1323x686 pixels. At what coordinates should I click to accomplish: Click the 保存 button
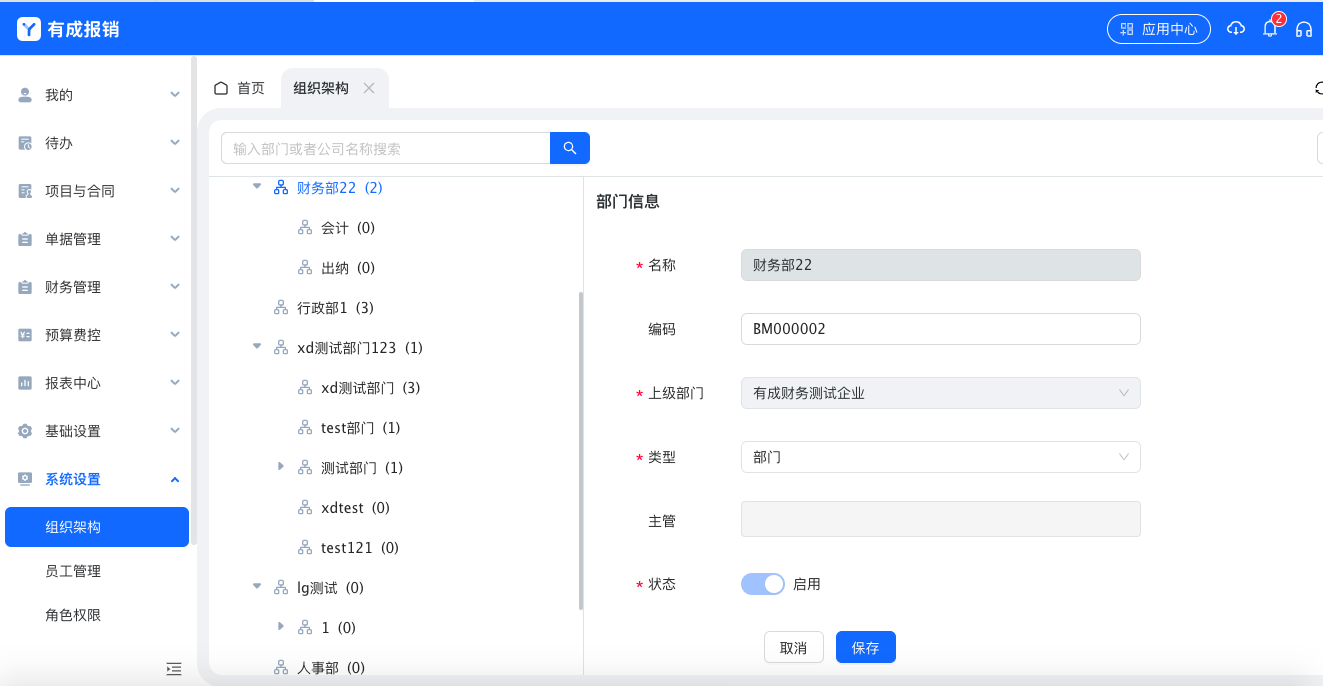coord(865,647)
